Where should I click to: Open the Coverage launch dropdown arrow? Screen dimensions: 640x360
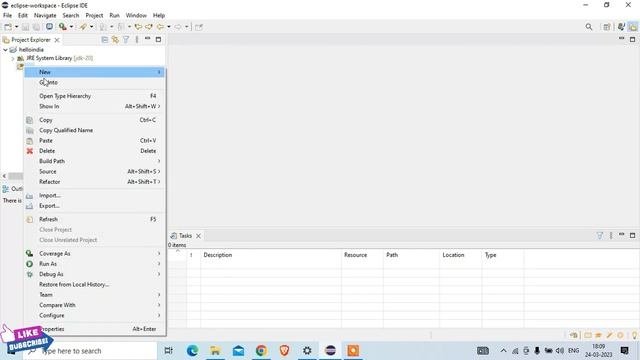(x=71, y=27)
